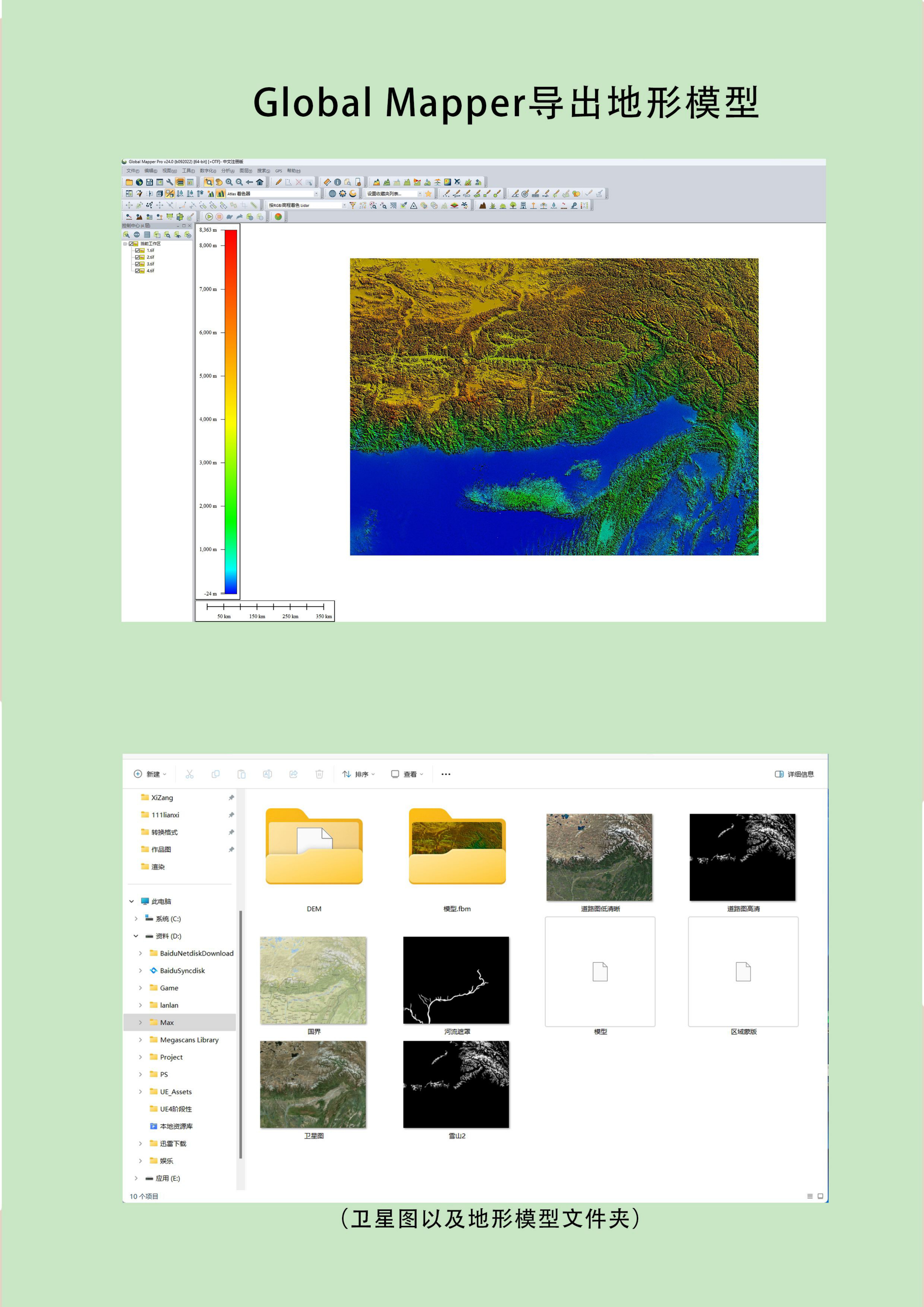Image resolution: width=924 pixels, height=1307 pixels.
Task: Click the 新建 button in Explorer
Action: tap(150, 774)
